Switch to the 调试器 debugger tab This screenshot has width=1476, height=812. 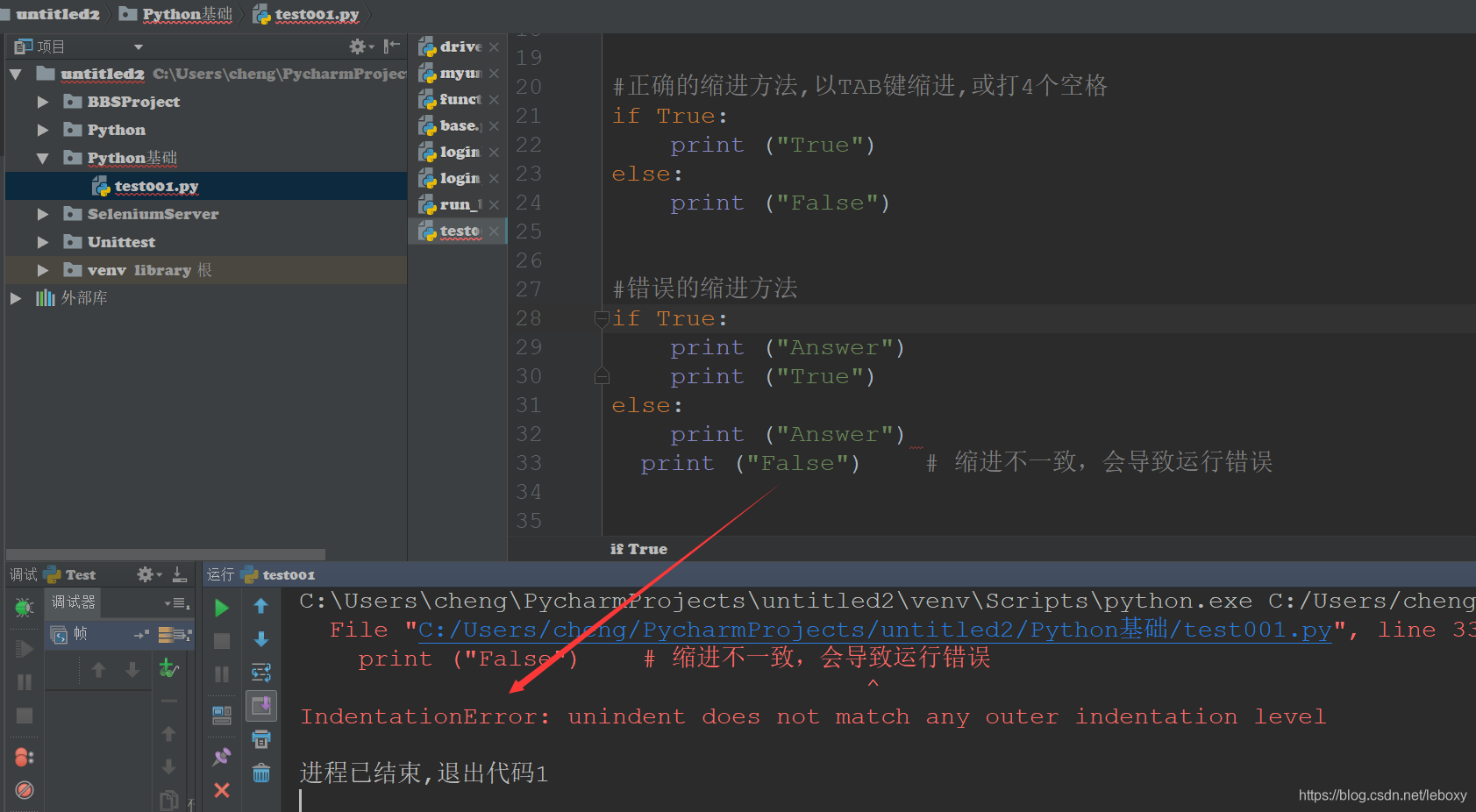point(73,602)
